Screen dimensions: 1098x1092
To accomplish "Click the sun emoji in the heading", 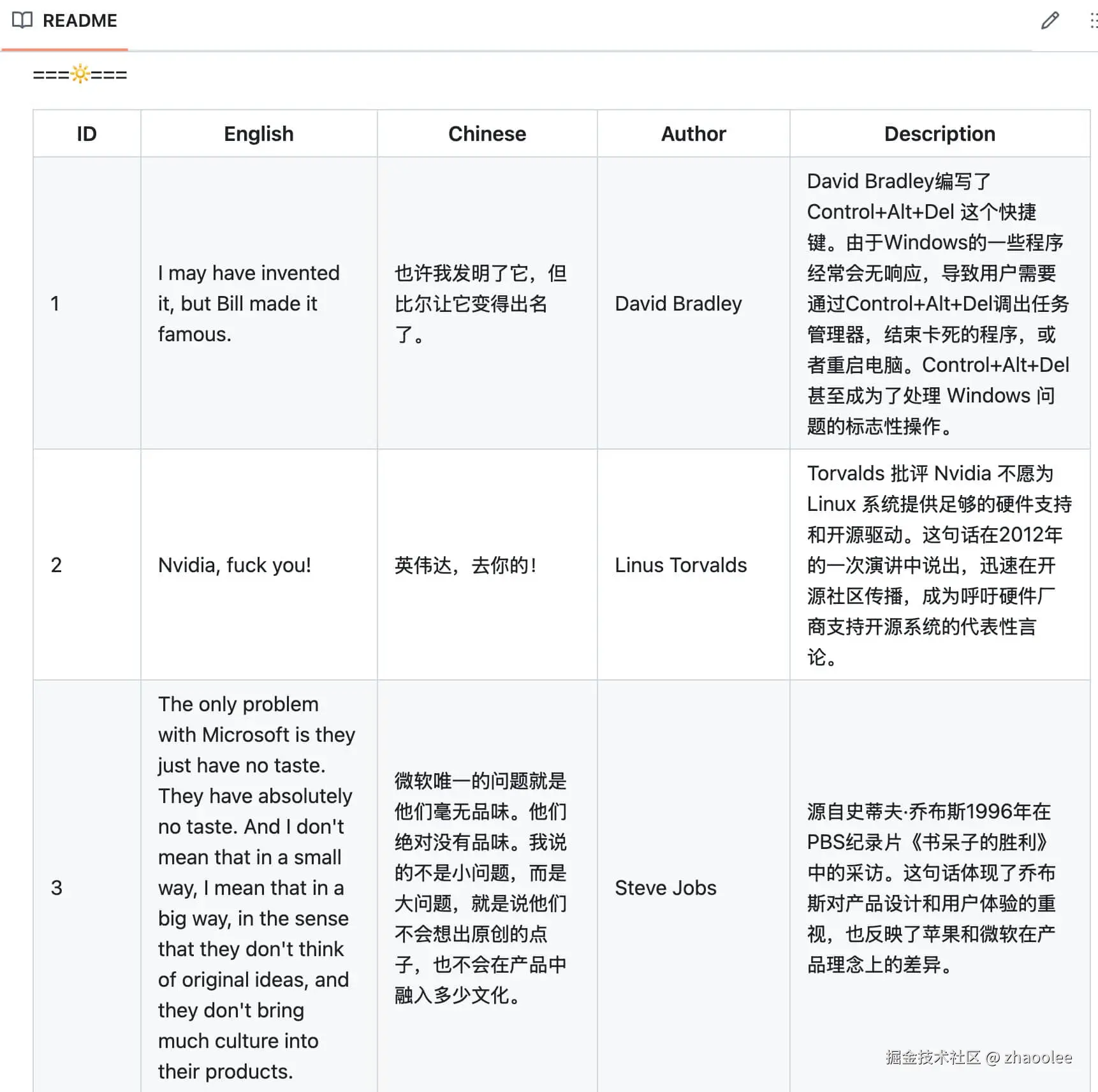I will [x=79, y=74].
